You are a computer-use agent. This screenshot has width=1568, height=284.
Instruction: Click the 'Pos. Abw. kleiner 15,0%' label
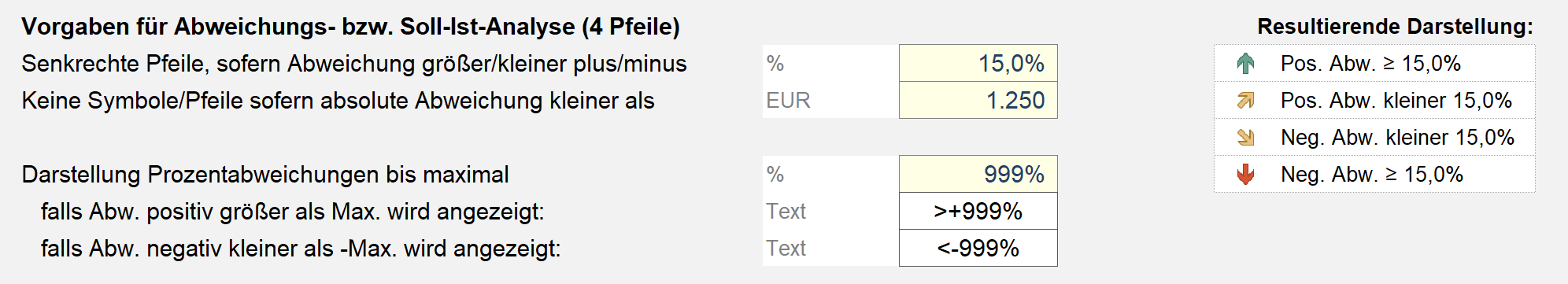pyautogui.click(x=1396, y=101)
